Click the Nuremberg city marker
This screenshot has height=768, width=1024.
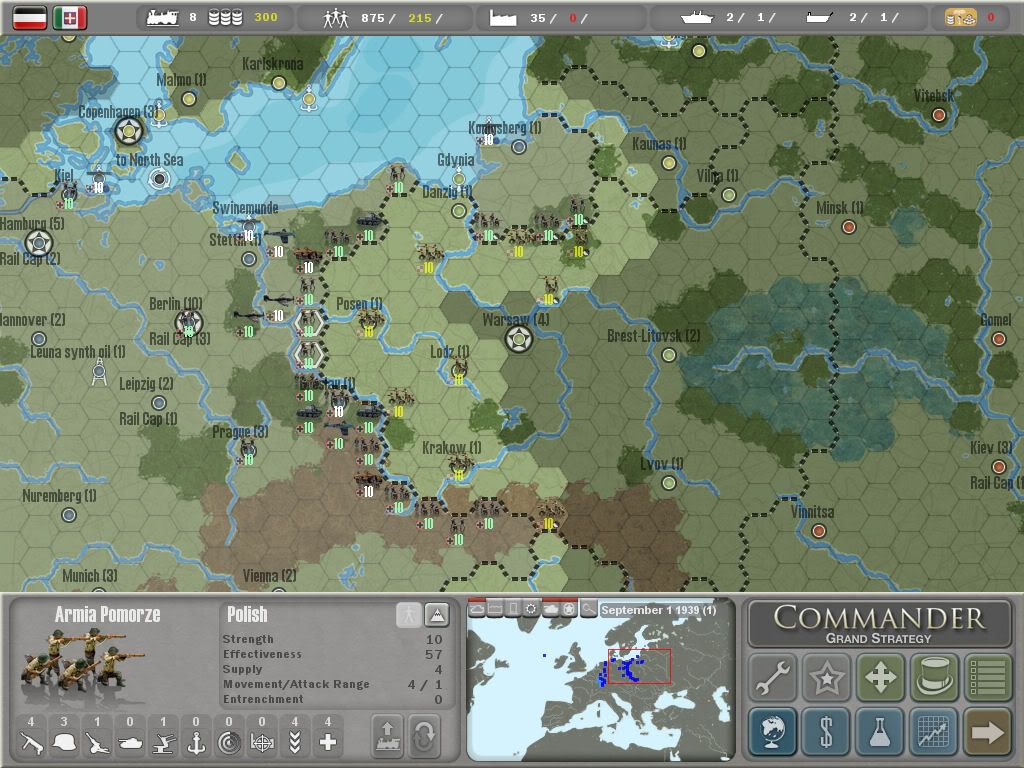coord(69,515)
